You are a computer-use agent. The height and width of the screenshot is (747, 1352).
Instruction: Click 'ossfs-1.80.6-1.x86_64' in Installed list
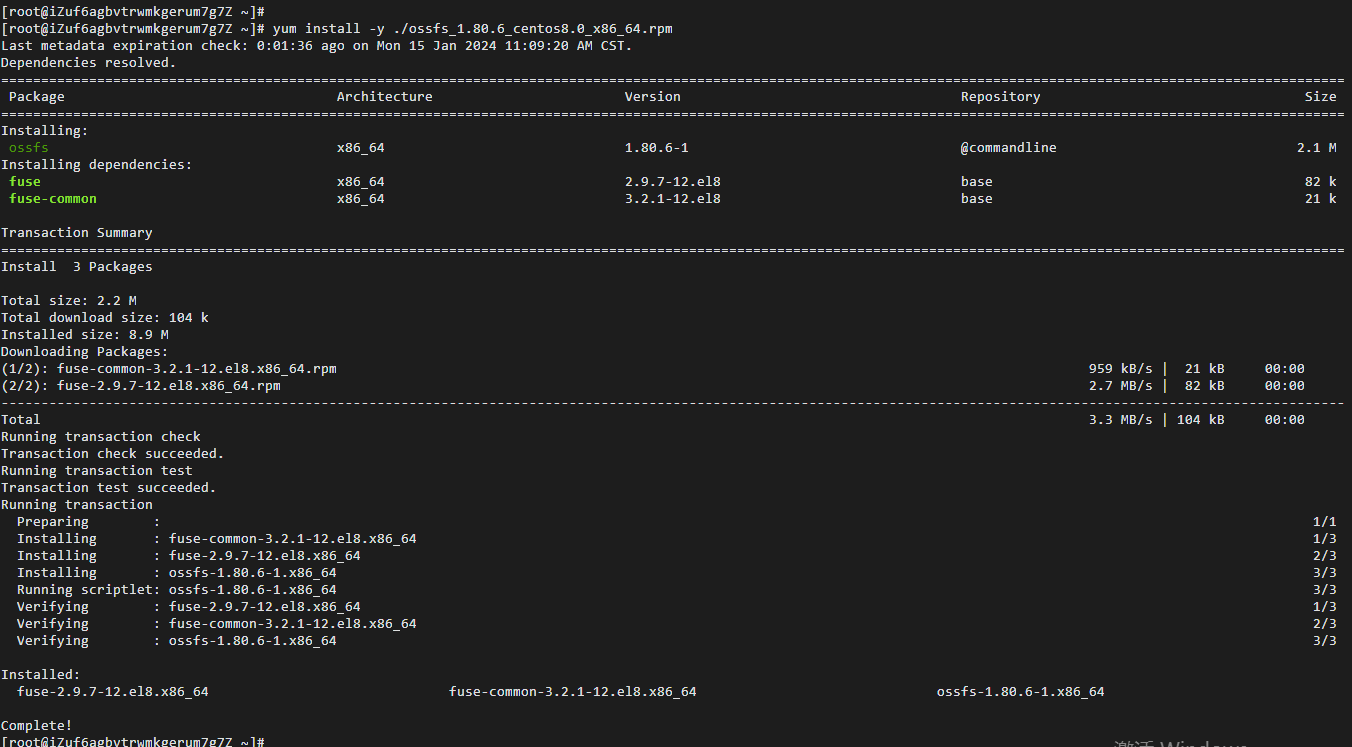[x=1021, y=691]
